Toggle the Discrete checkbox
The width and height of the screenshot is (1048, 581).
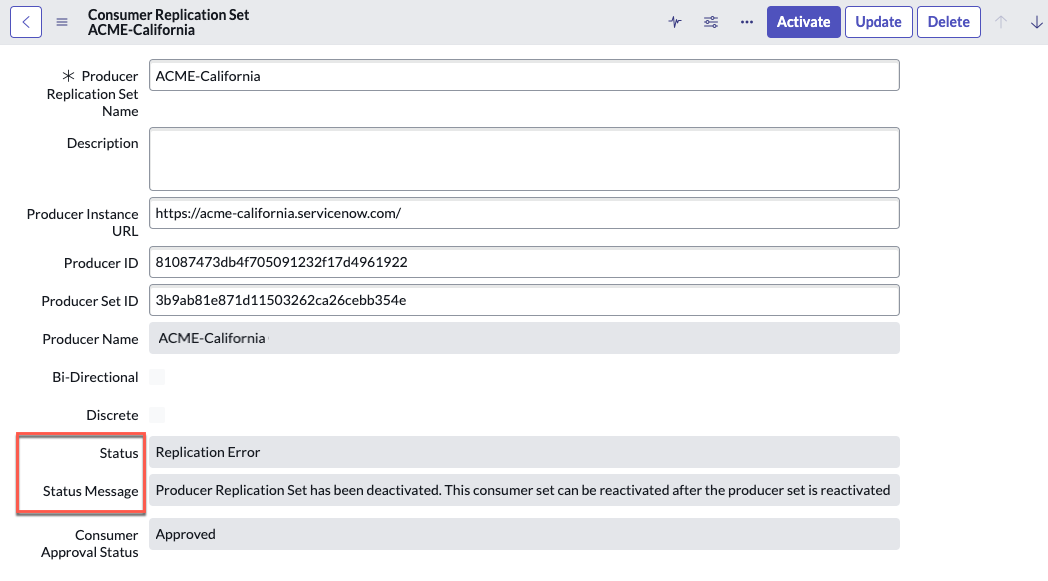[x=157, y=415]
